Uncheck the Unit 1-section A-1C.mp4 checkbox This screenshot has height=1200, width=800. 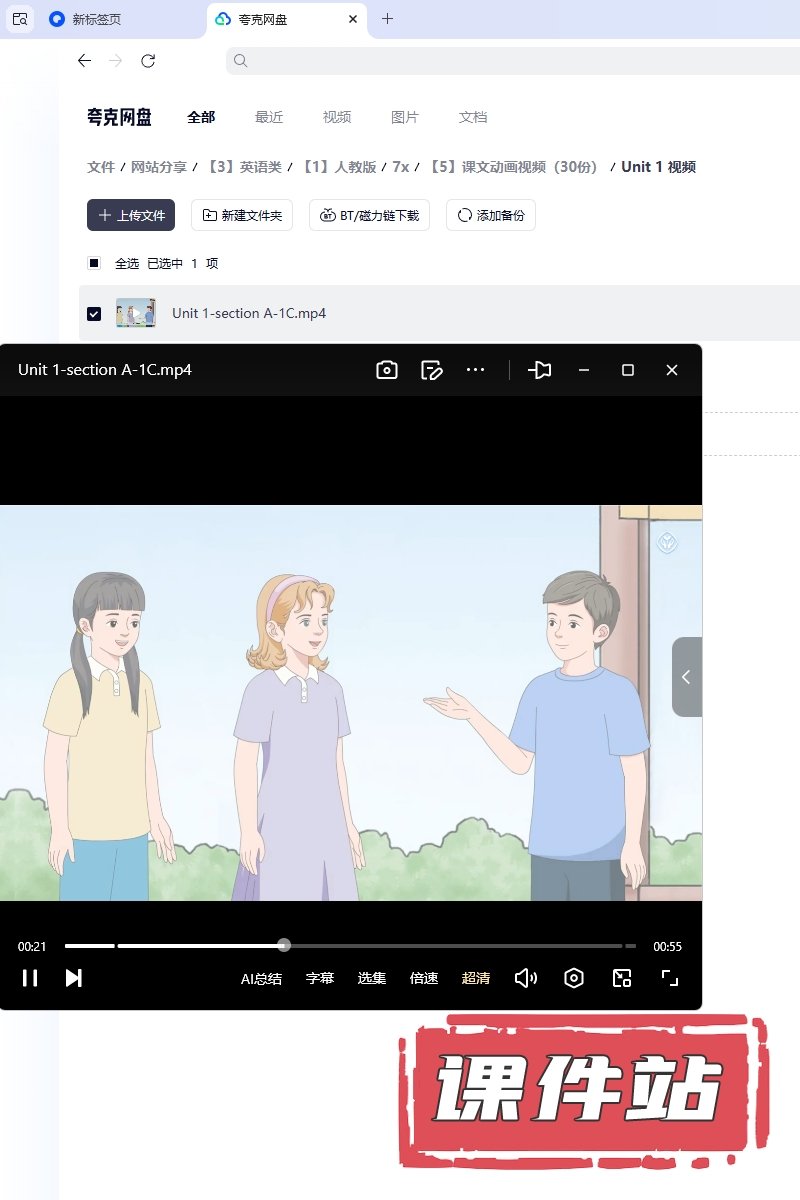click(x=94, y=314)
